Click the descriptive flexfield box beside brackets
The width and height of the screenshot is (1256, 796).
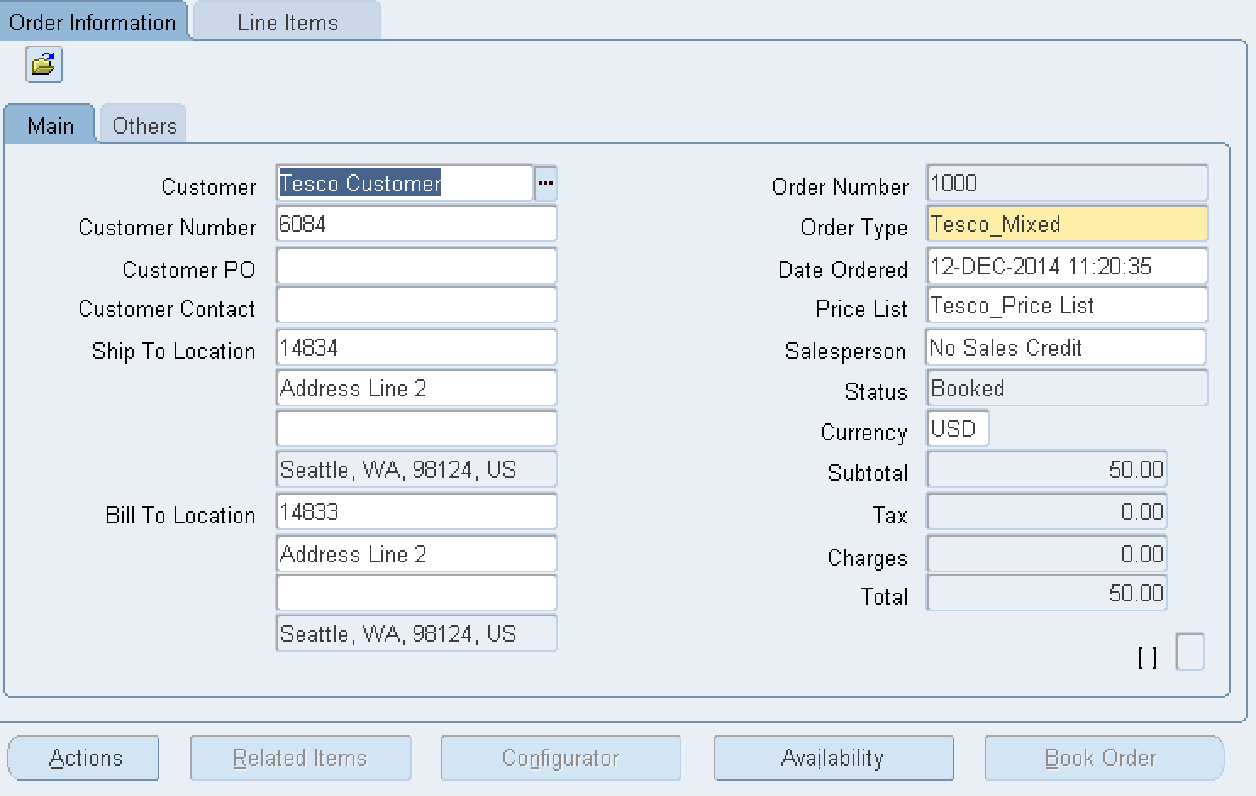point(1190,652)
